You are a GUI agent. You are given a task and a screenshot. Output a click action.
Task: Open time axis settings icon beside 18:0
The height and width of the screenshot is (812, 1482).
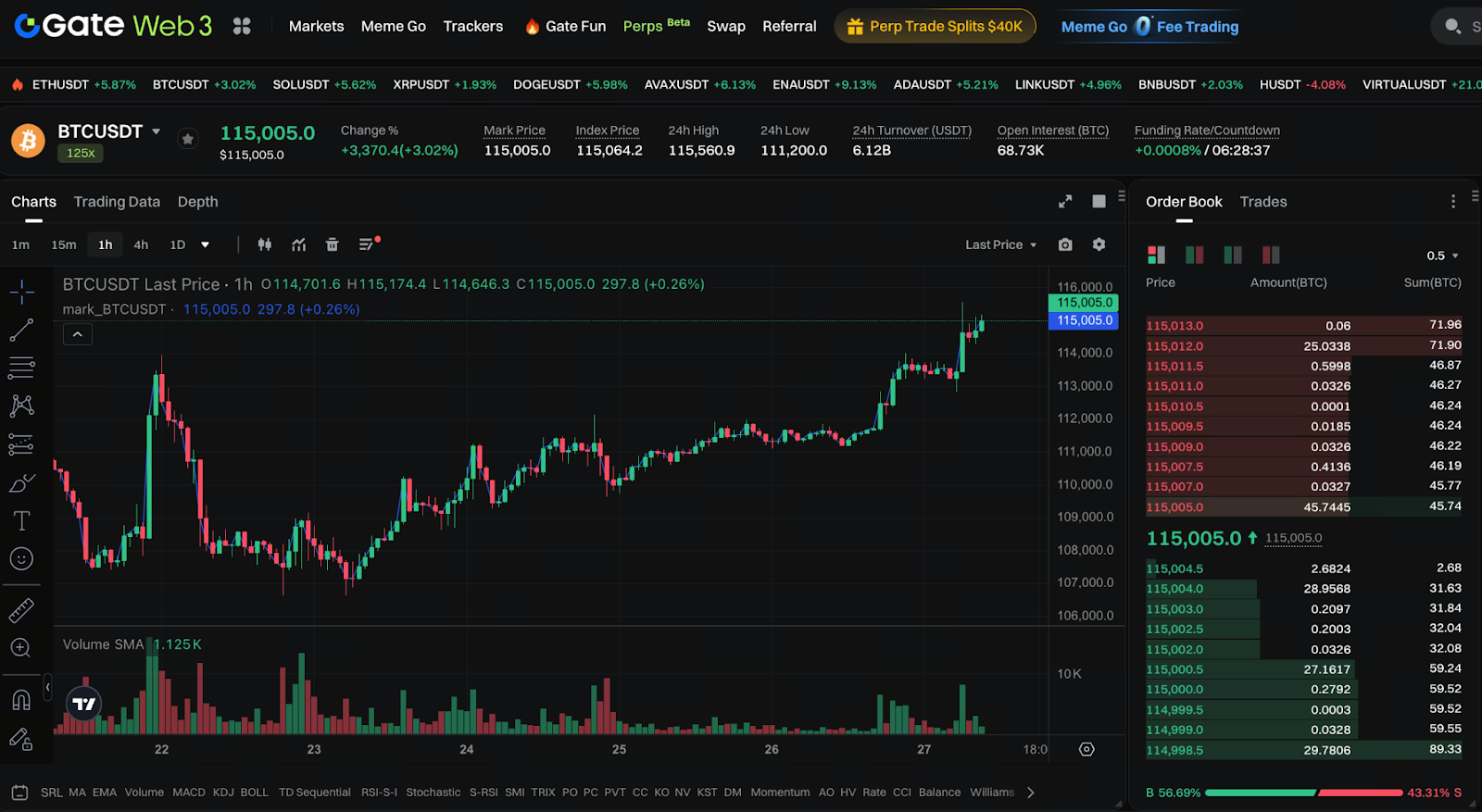click(1087, 749)
